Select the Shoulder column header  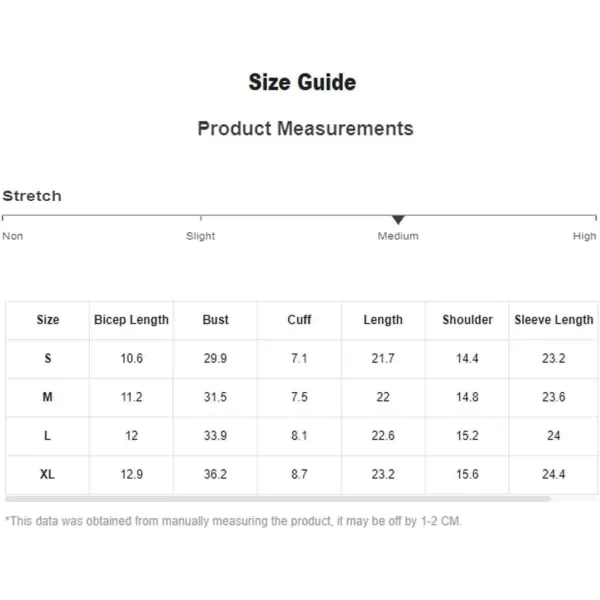(467, 320)
